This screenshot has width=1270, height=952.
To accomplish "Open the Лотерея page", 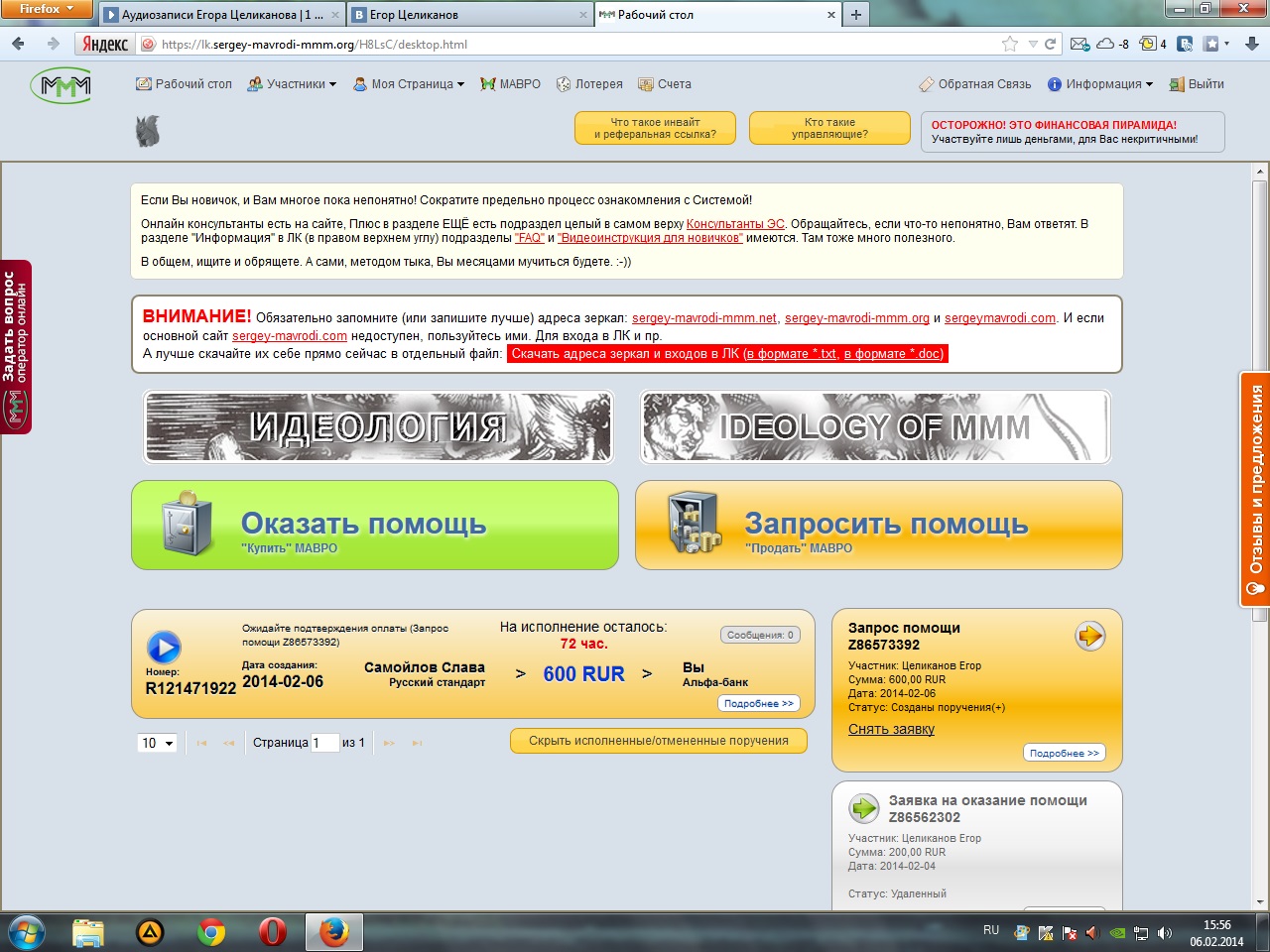I will 589,84.
